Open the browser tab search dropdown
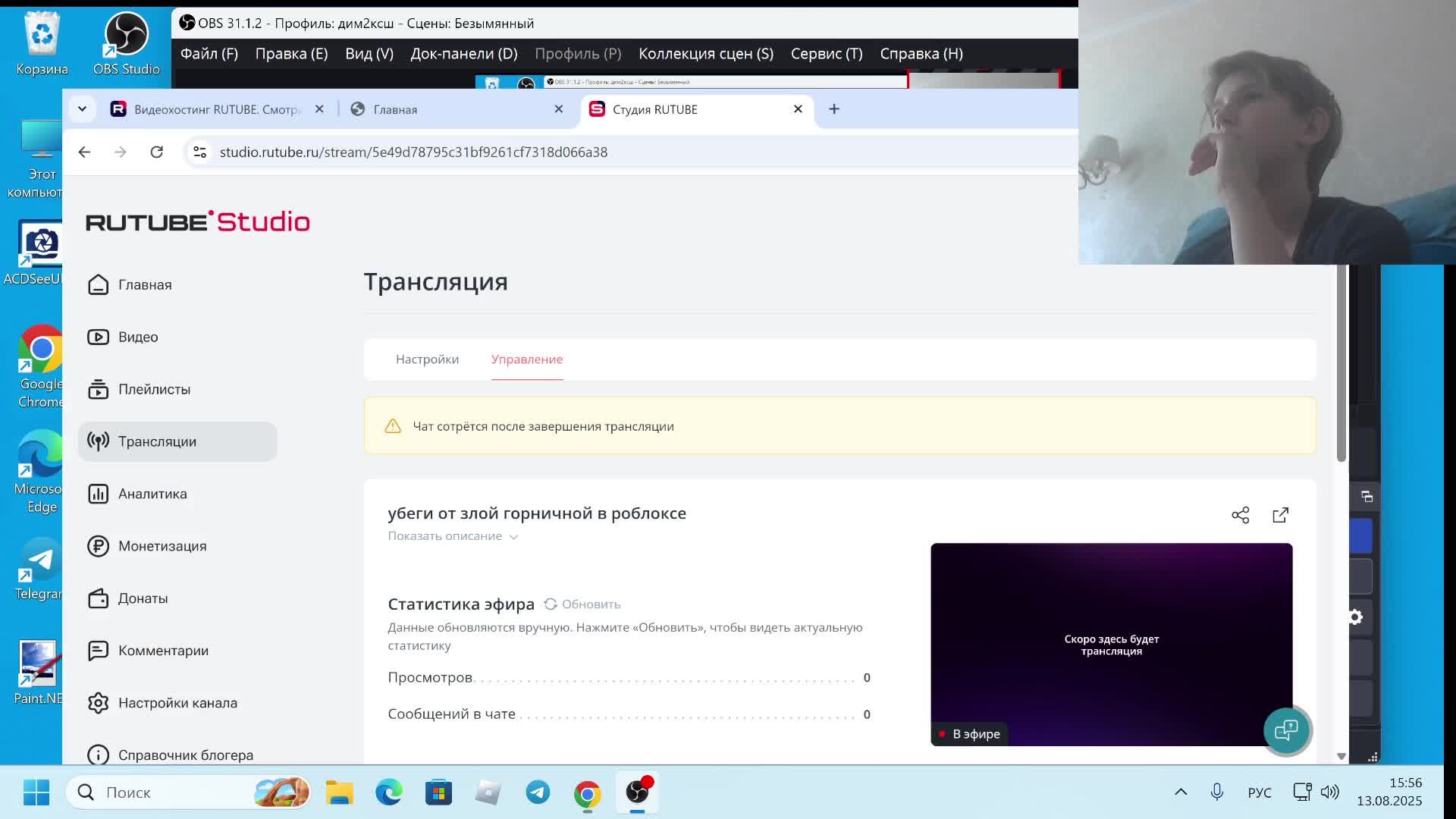This screenshot has width=1456, height=819. coord(82,109)
